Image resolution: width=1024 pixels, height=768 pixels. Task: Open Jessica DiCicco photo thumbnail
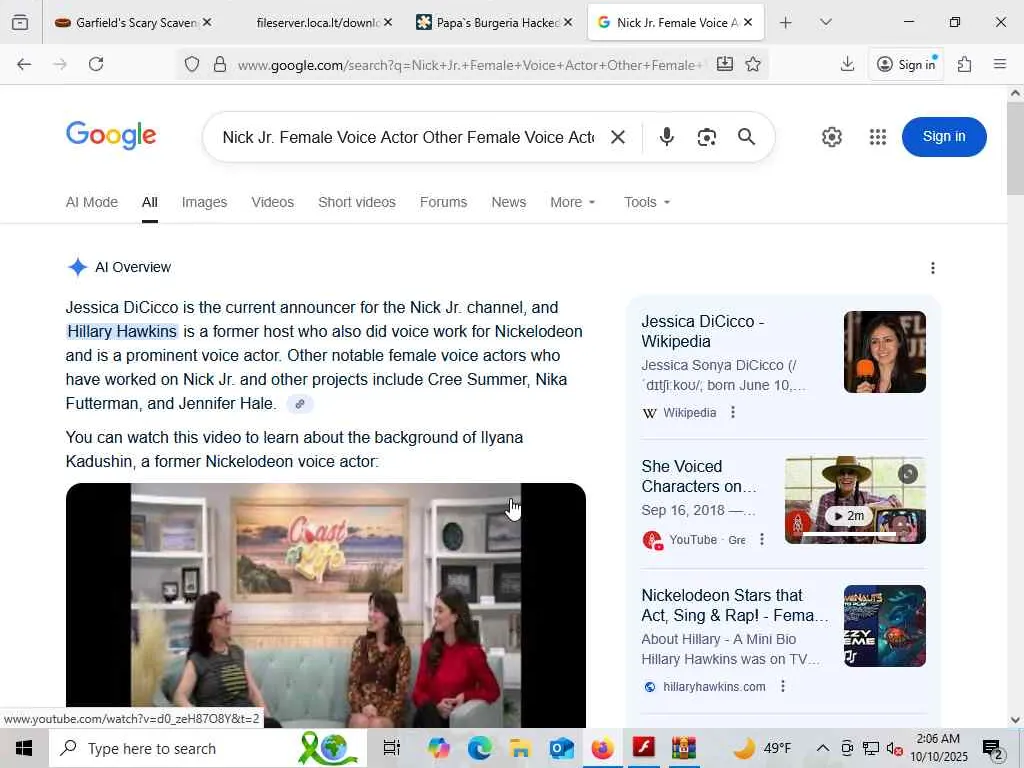884,352
